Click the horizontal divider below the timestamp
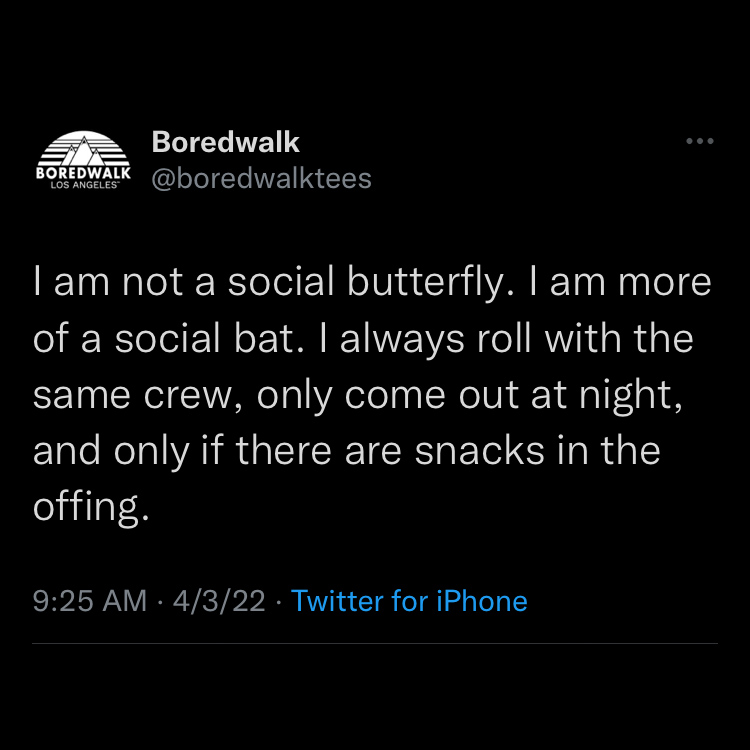750x750 pixels. coord(375,644)
